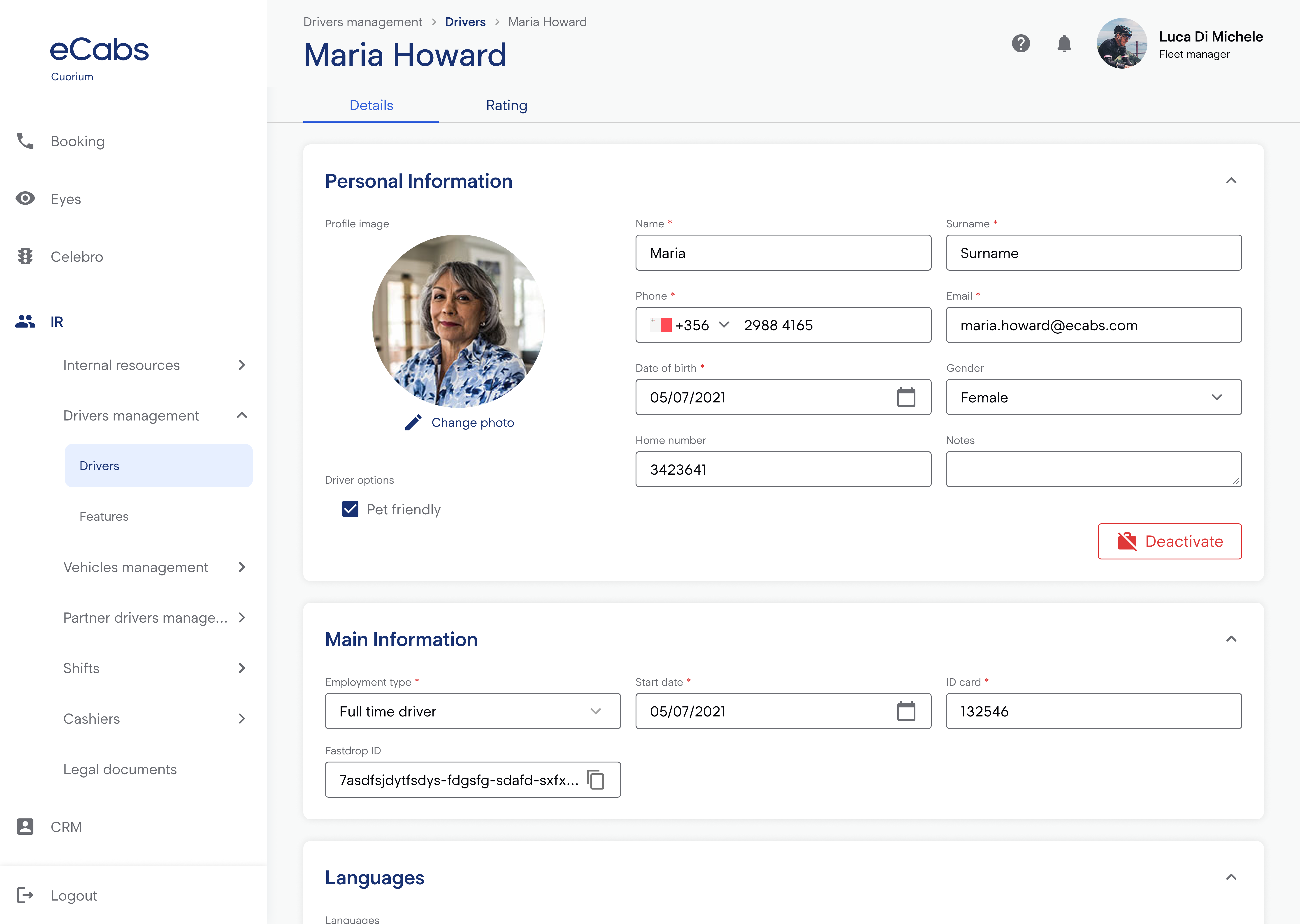Click the Celebro traffic light icon

pyautogui.click(x=25, y=256)
